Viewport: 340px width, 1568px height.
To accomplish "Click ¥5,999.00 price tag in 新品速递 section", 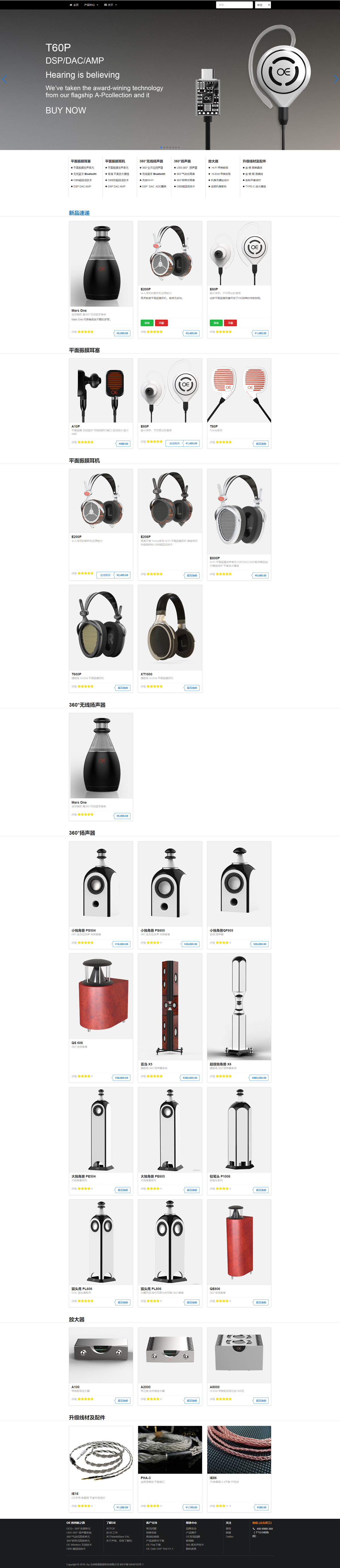I will [x=122, y=333].
